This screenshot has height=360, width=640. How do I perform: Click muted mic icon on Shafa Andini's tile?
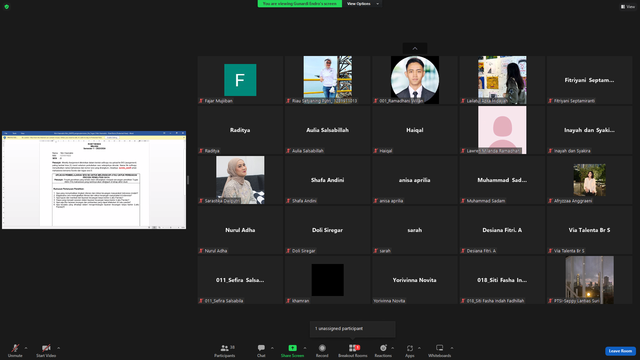point(288,201)
